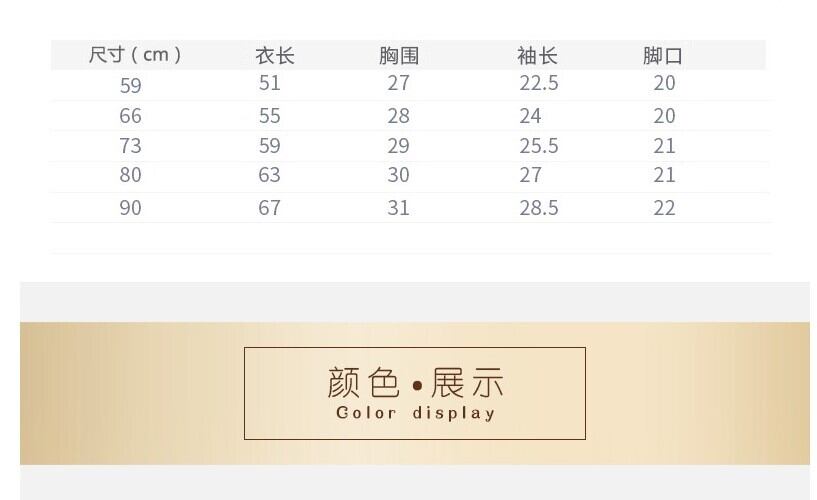Select size 73 in the size column

click(x=131, y=146)
